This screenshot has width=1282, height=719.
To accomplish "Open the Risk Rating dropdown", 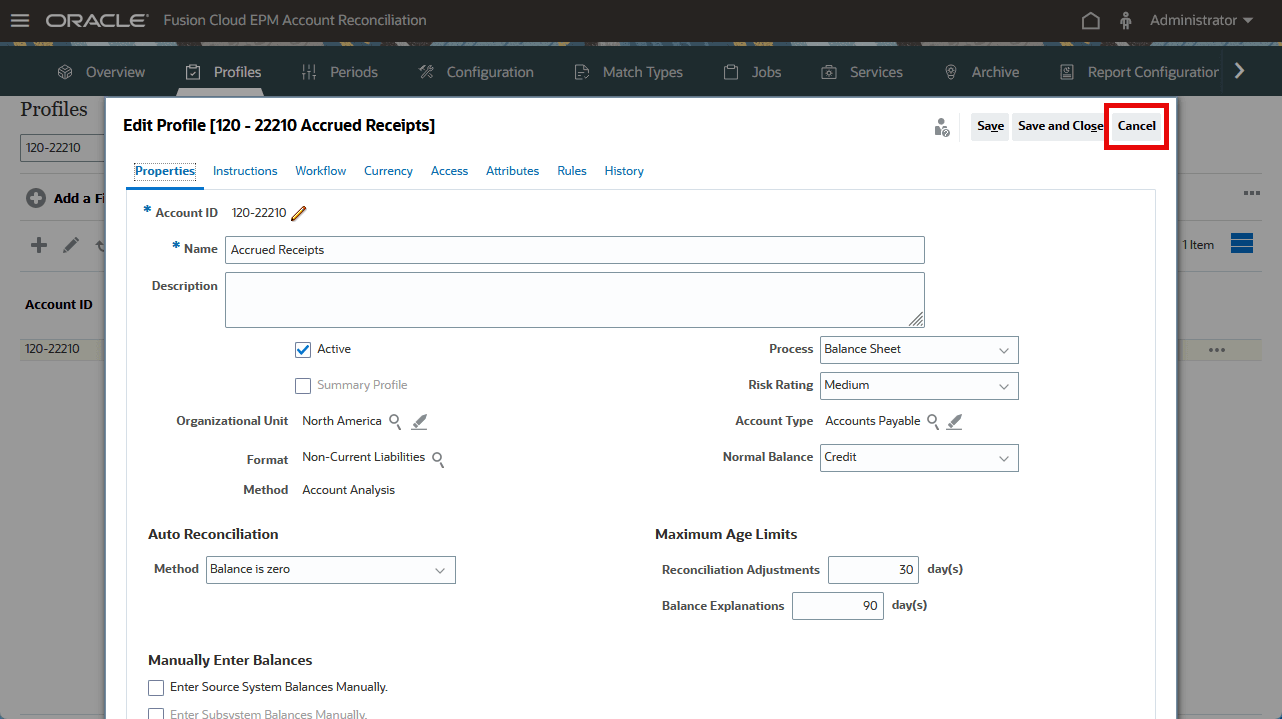I will (919, 386).
